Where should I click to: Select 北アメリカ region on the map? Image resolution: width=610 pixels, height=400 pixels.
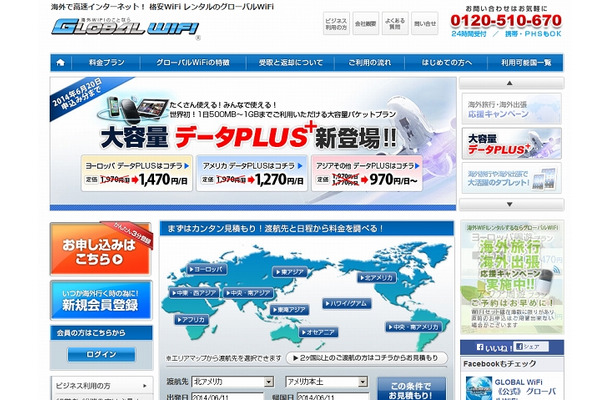click(x=377, y=278)
